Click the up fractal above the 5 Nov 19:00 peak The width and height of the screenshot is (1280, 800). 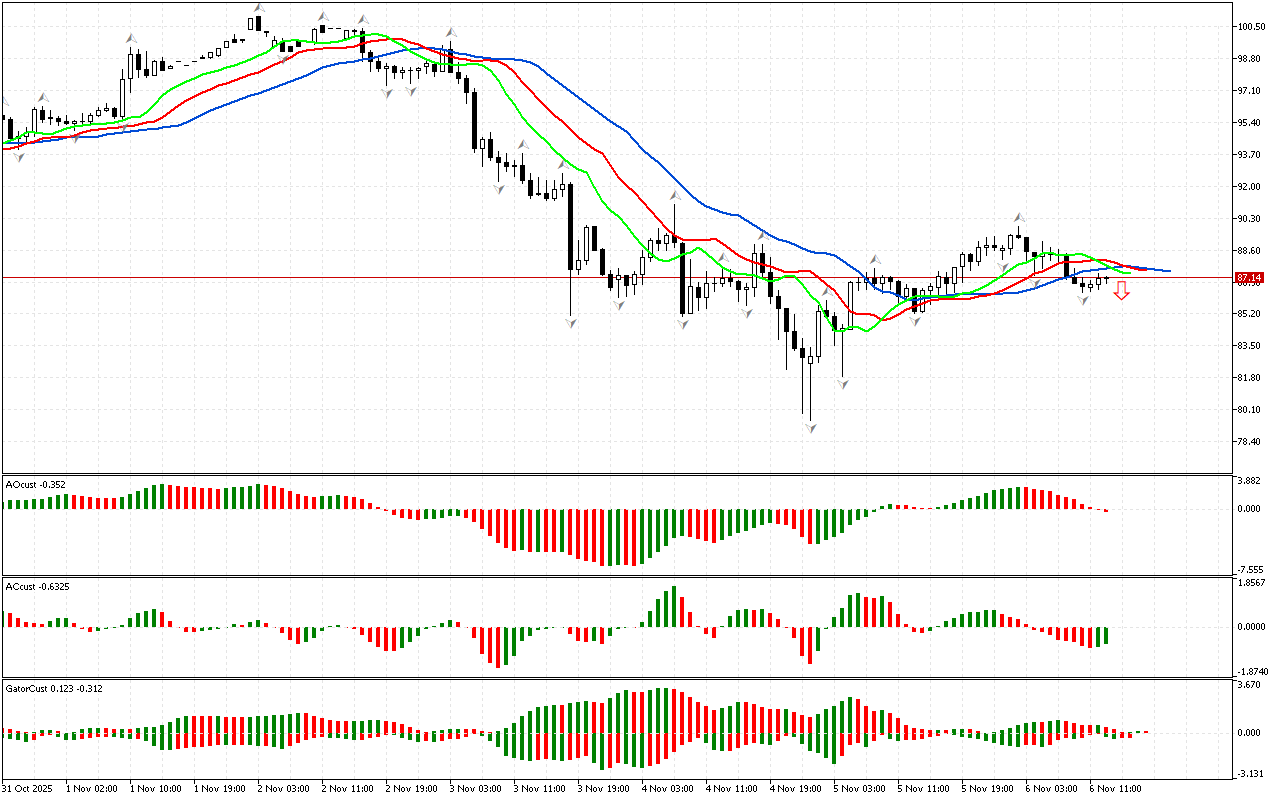click(x=1019, y=217)
